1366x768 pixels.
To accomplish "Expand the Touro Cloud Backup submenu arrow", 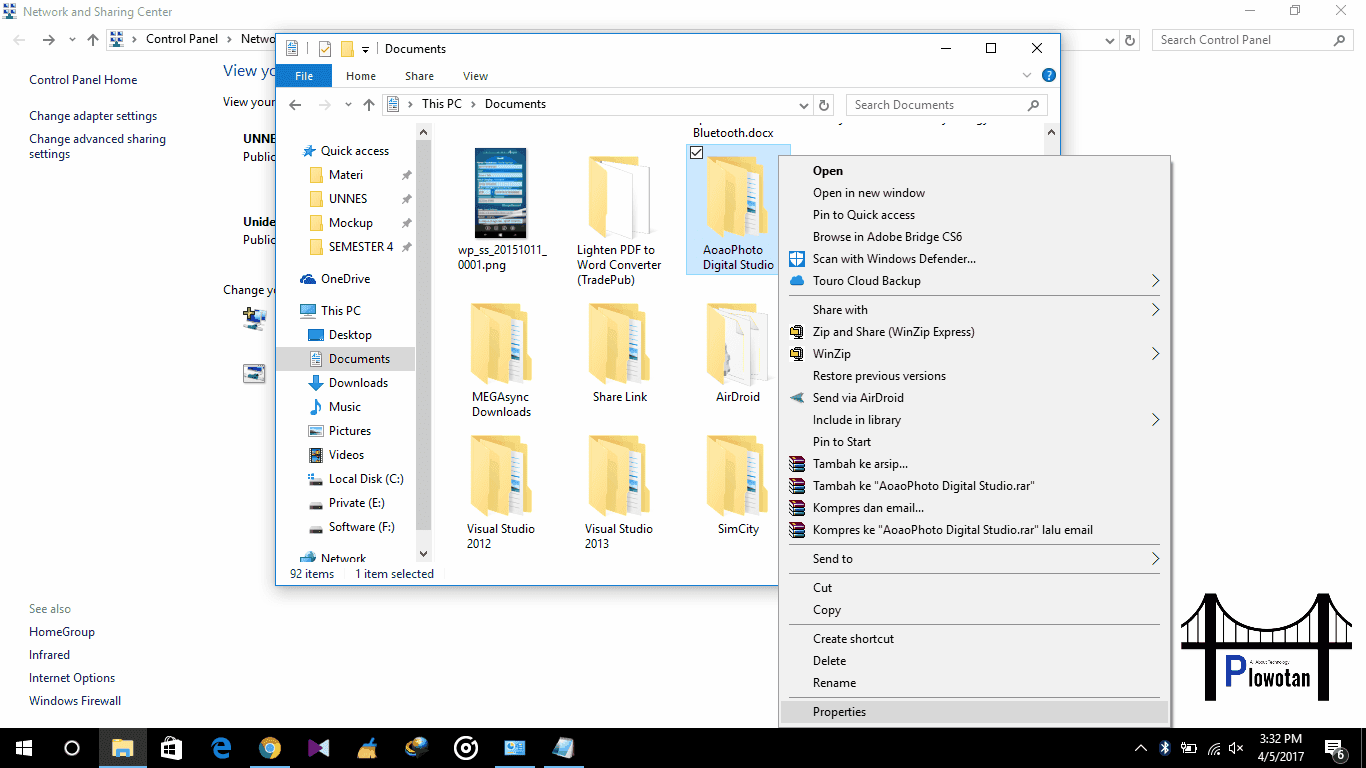I will pyautogui.click(x=1155, y=281).
